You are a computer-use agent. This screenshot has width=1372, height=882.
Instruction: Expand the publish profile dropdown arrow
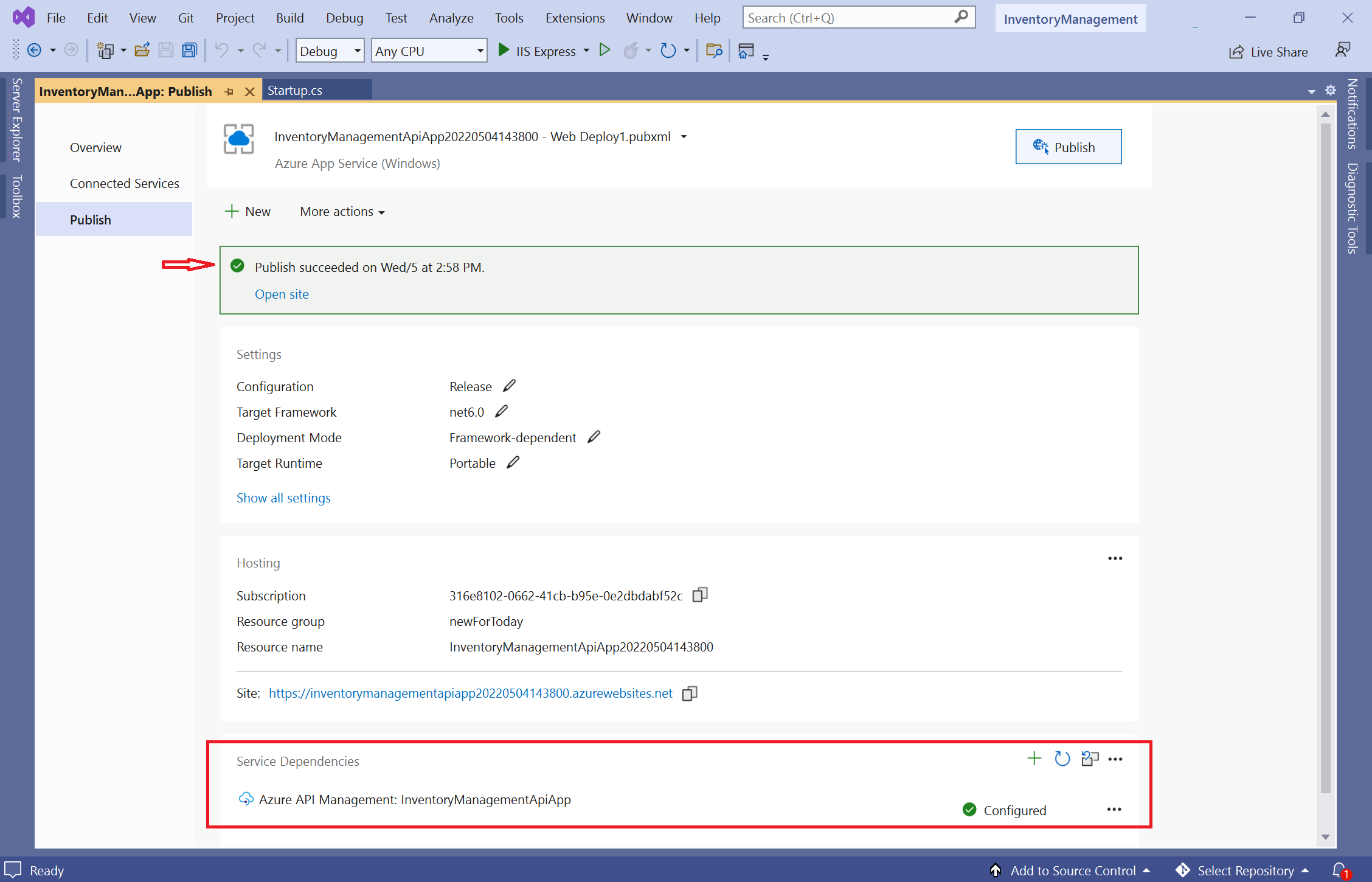coord(684,135)
